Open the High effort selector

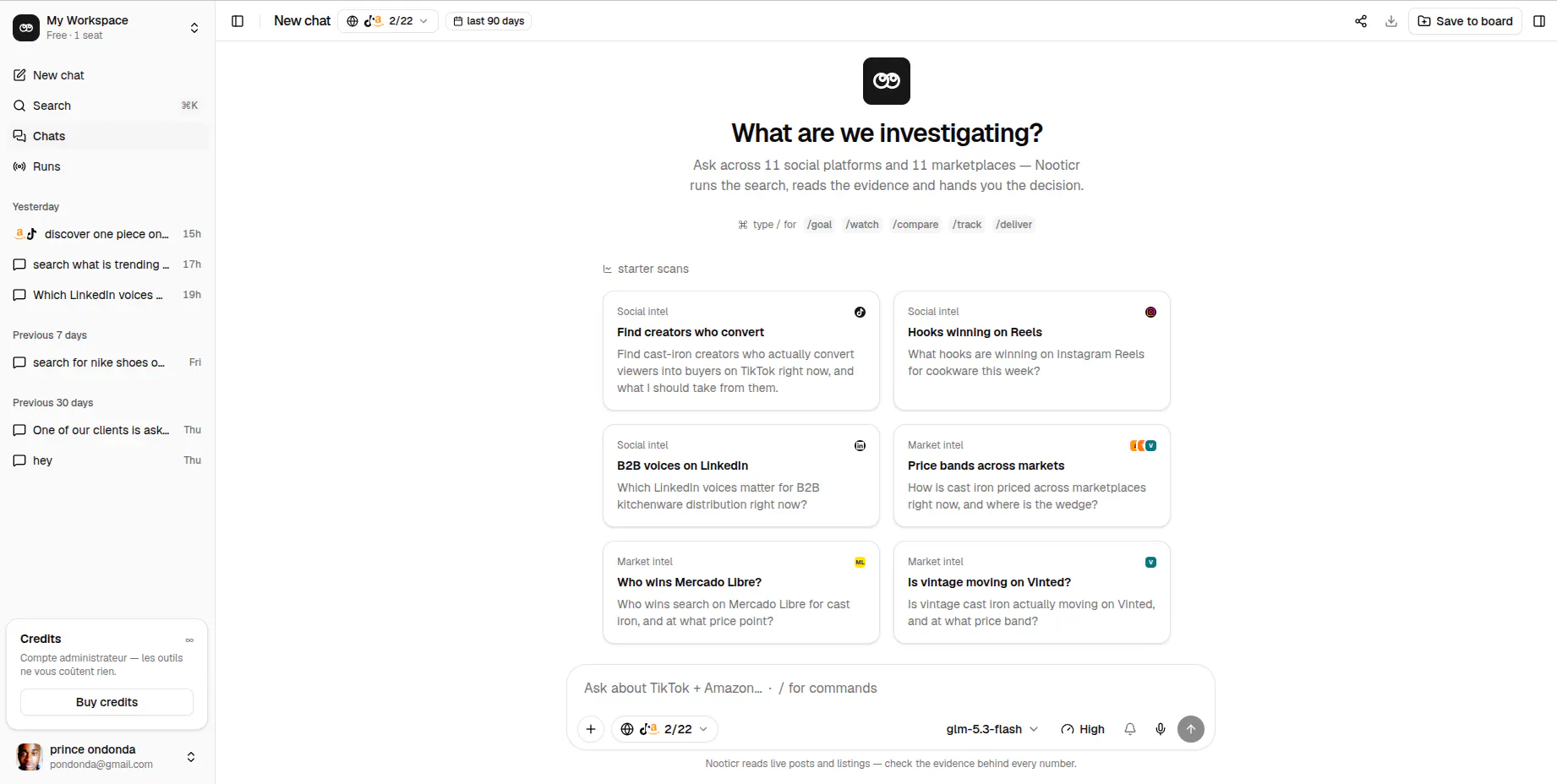pyautogui.click(x=1083, y=729)
